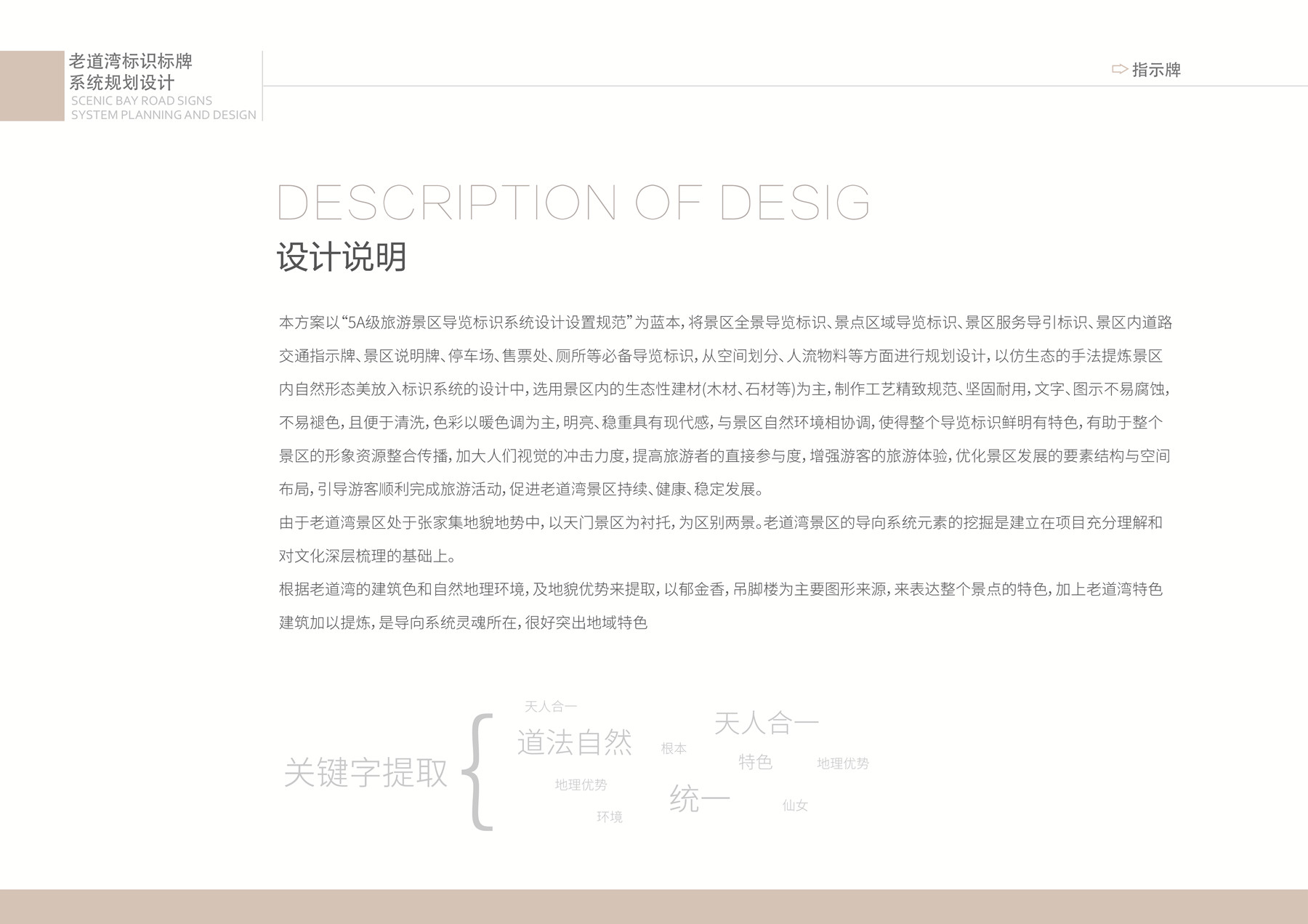Click the 根本 keyword
This screenshot has width=1308, height=924.
pyautogui.click(x=674, y=748)
